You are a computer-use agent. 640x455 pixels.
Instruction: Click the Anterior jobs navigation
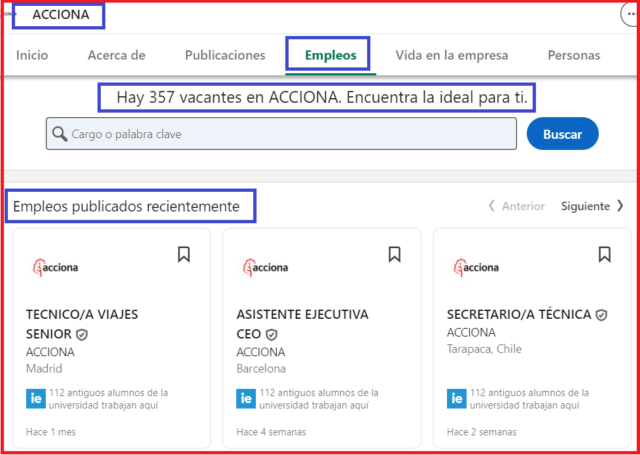[516, 206]
